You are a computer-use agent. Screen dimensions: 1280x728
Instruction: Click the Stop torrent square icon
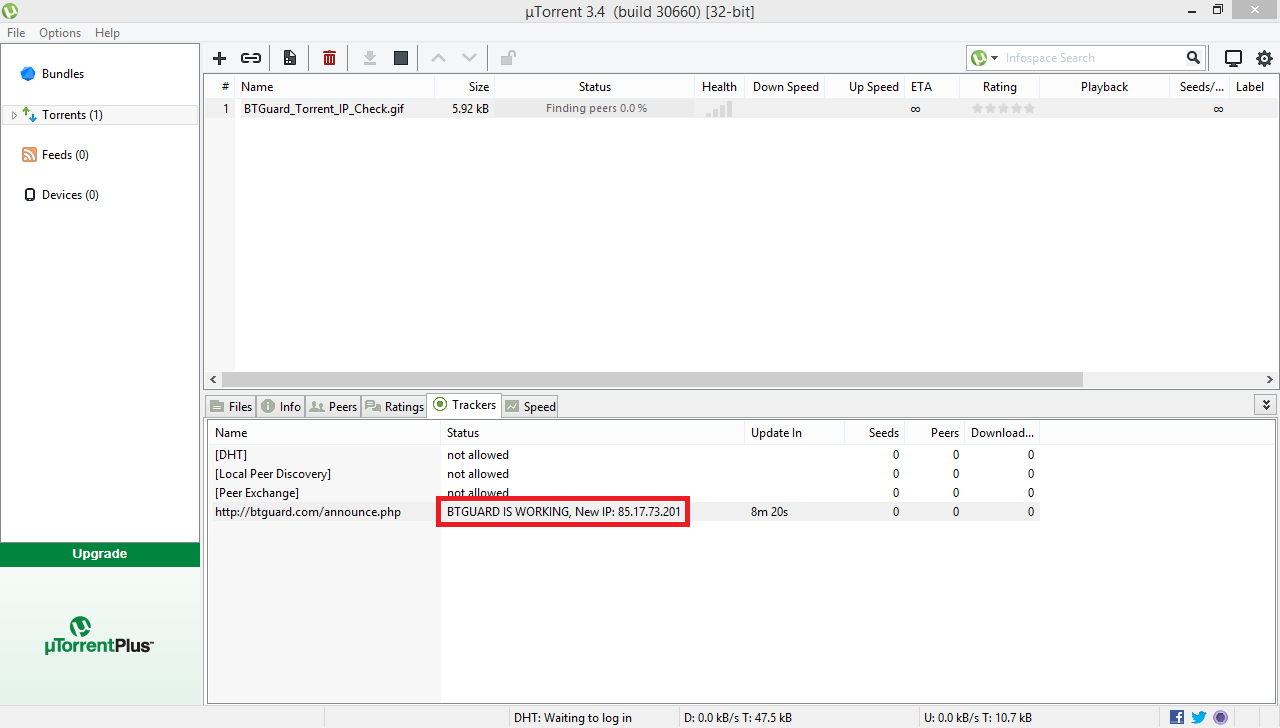click(401, 58)
